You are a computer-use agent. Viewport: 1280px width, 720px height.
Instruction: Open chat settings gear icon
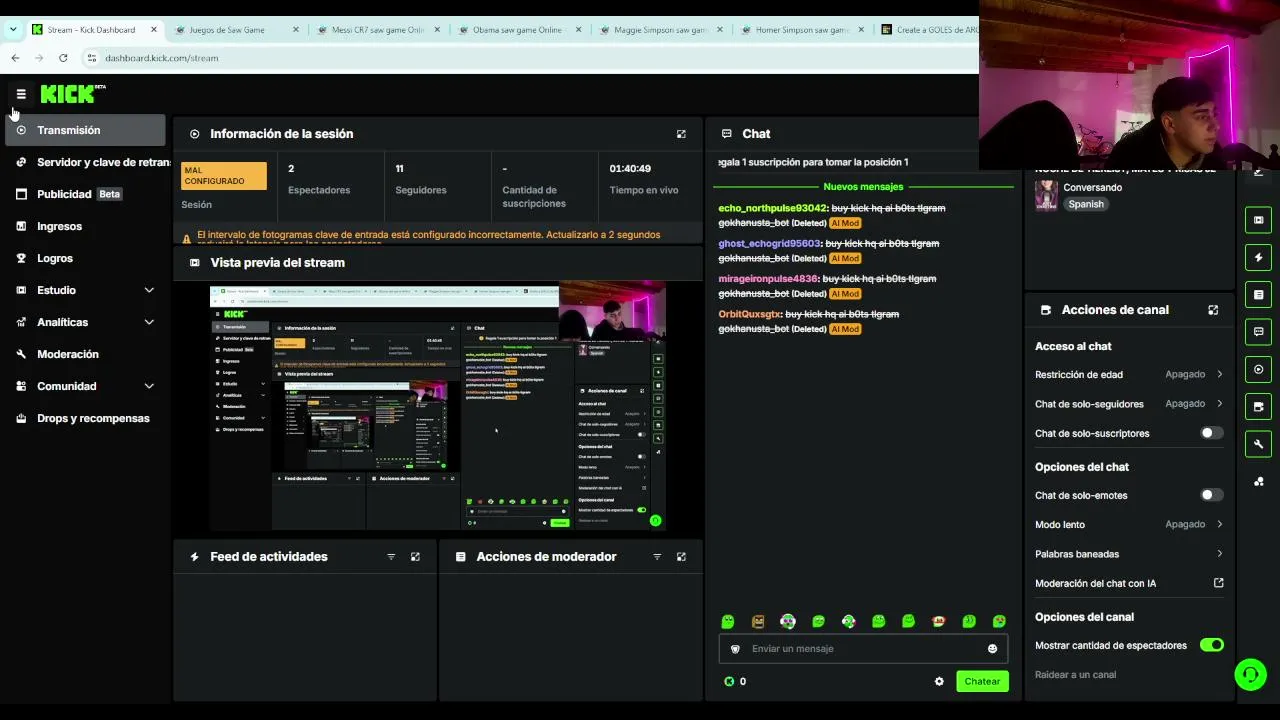tap(939, 682)
